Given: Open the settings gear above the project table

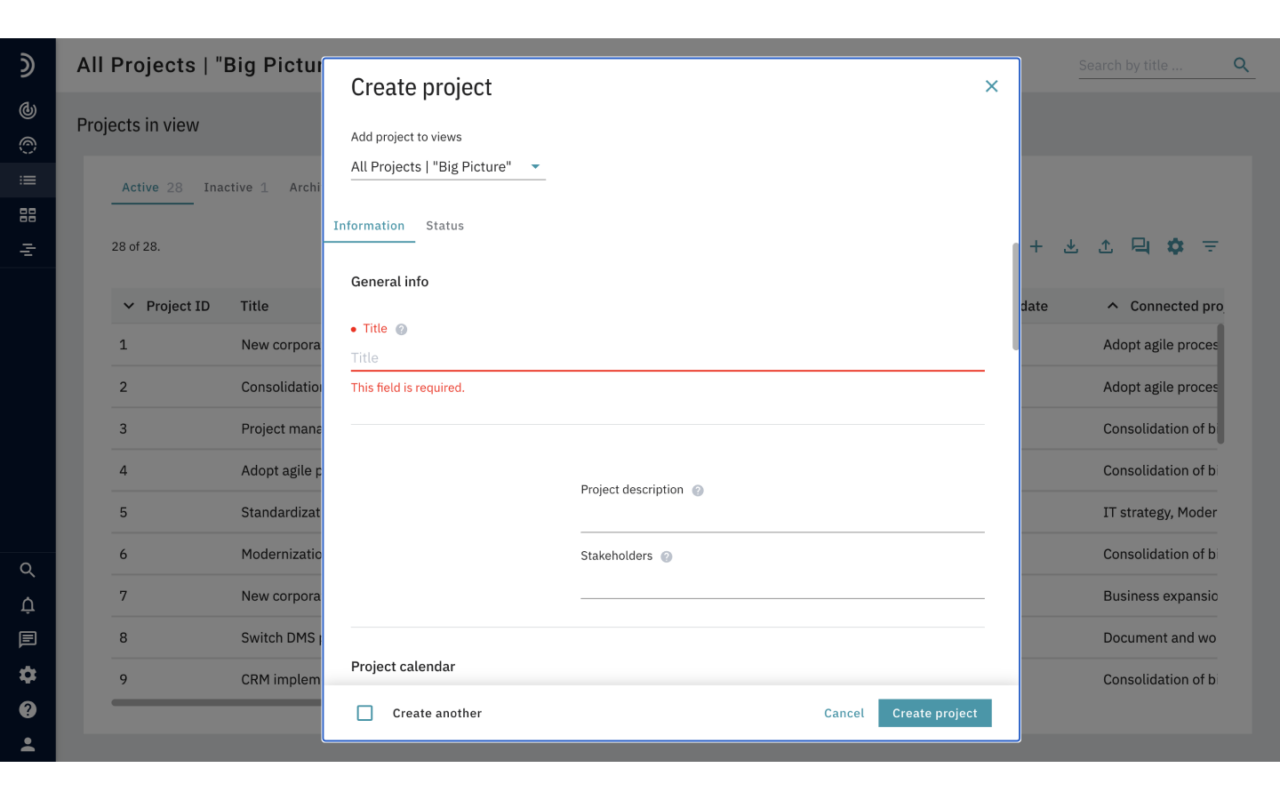Looking at the screenshot, I should (x=1175, y=246).
